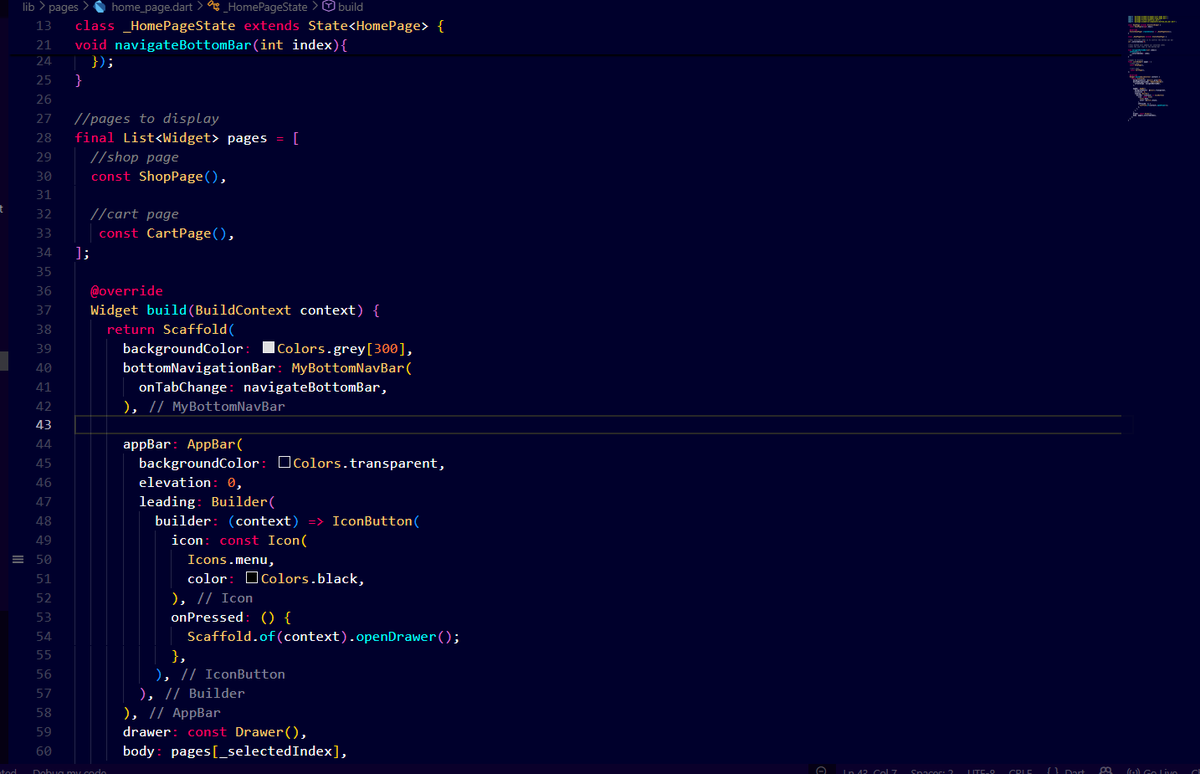
Task: Click 'Icons.menu,' in line 50
Action: tap(231, 559)
